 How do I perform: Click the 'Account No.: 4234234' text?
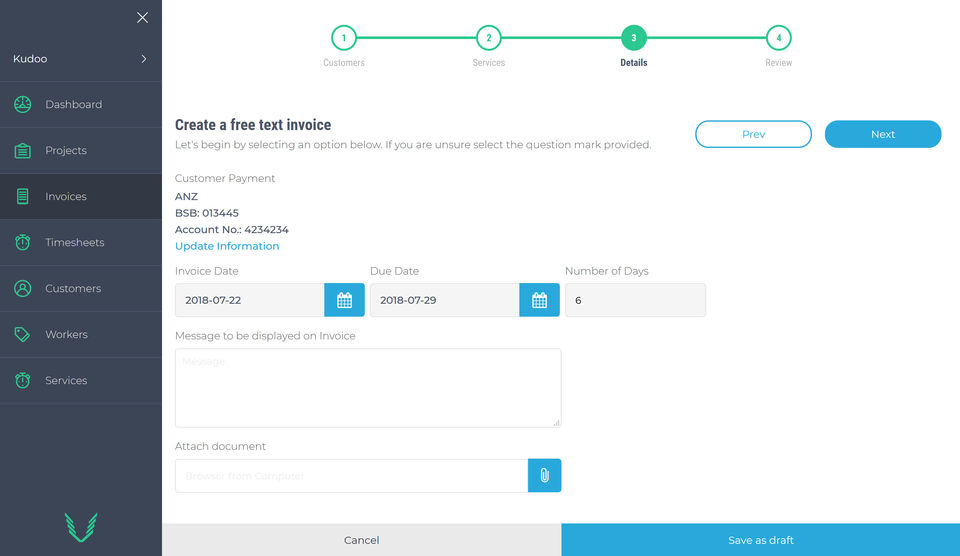point(231,230)
